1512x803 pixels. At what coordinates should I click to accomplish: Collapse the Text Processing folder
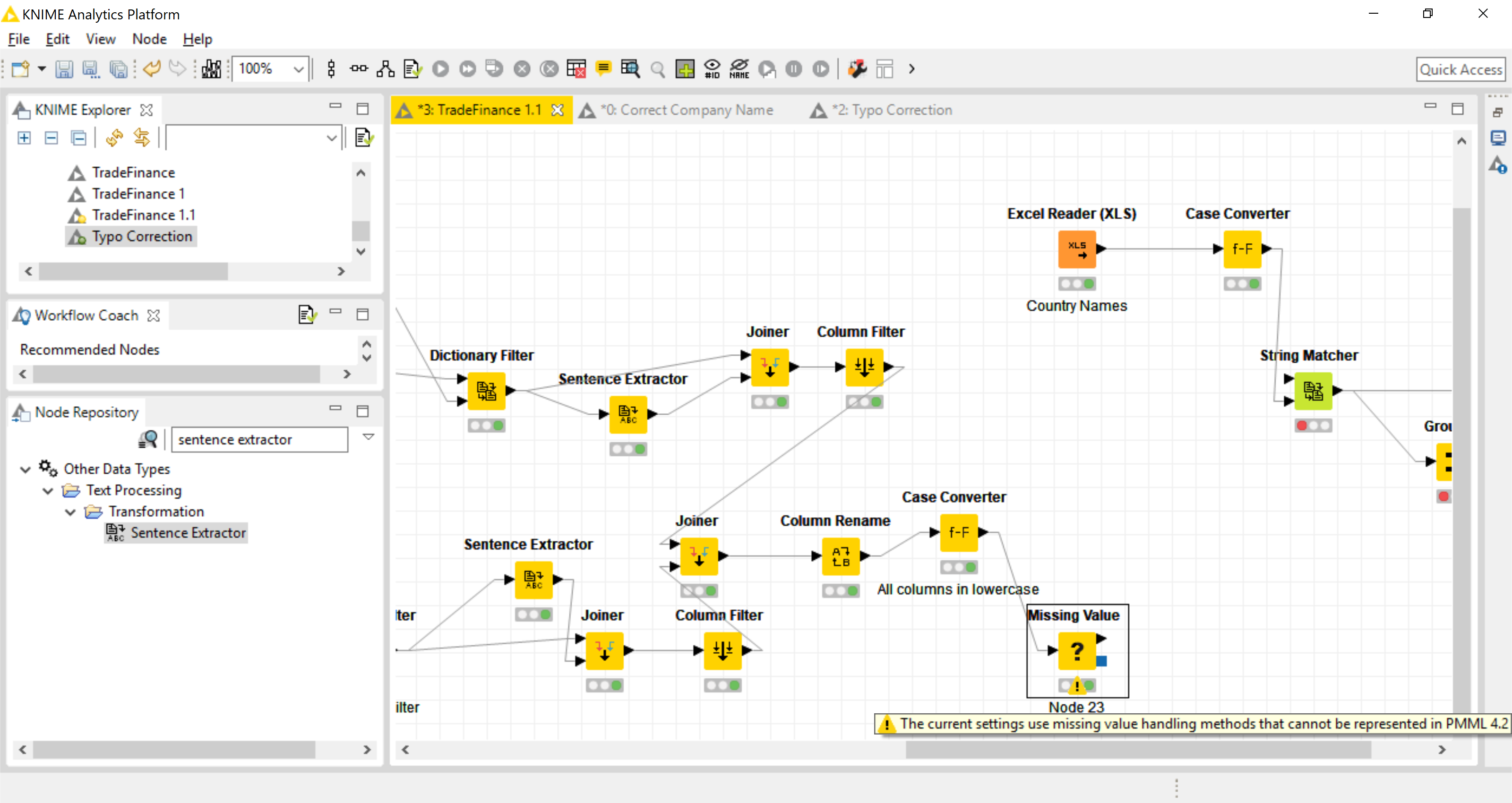point(47,491)
